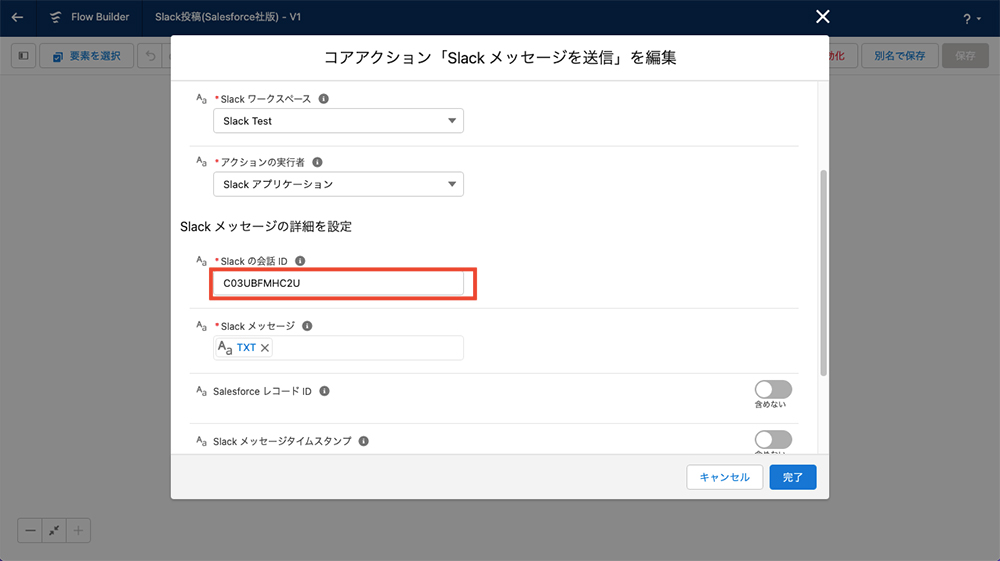Show info for Slack の会話 ID
The image size is (1000, 561).
pyautogui.click(x=300, y=261)
